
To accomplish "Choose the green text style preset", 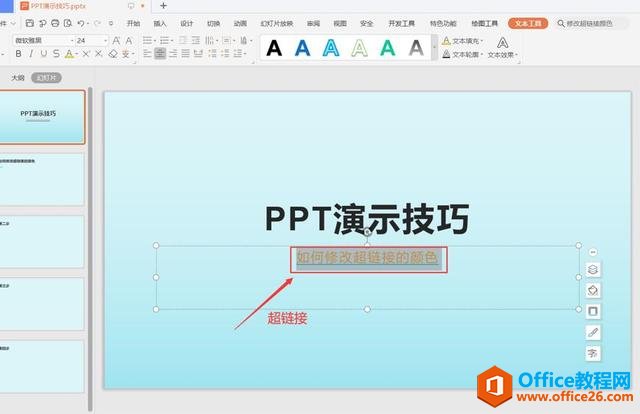I will pyautogui.click(x=387, y=48).
